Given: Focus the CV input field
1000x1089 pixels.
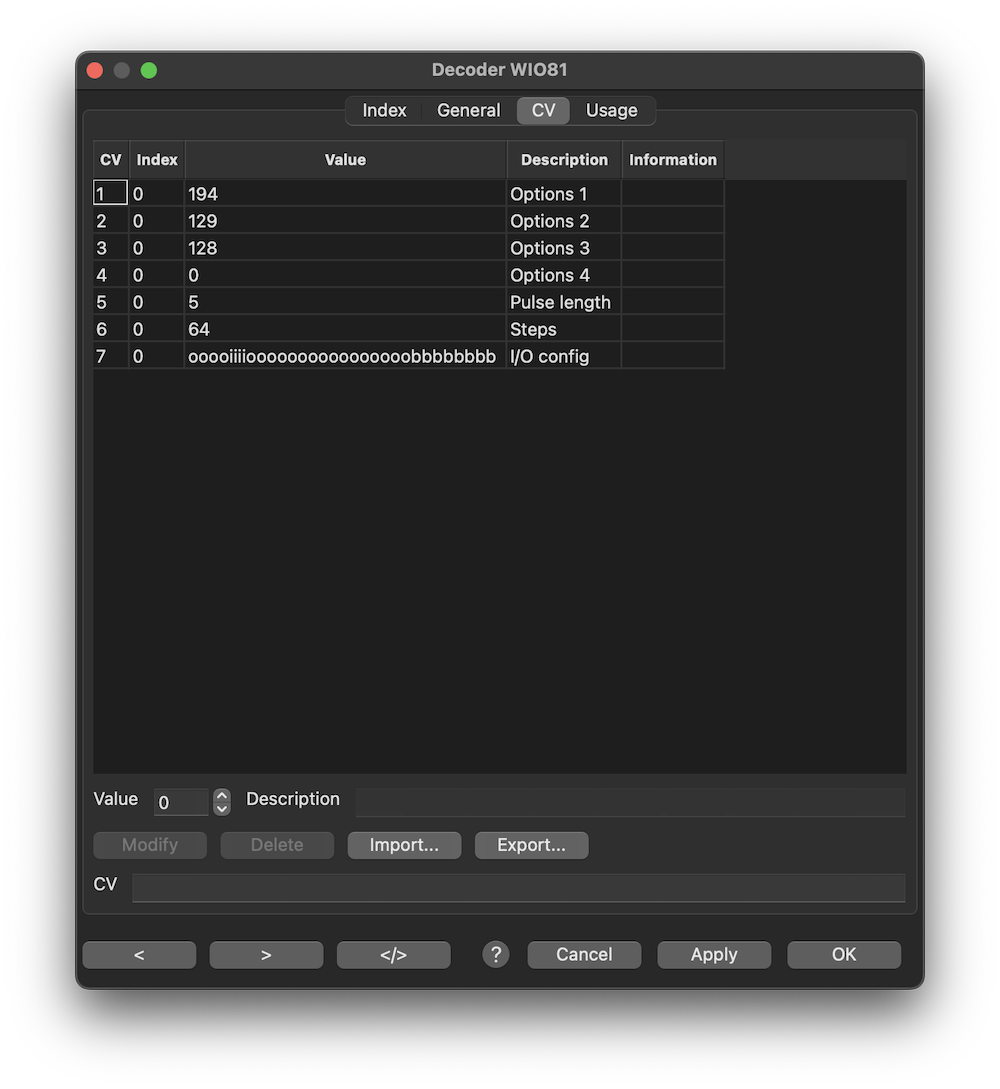Looking at the screenshot, I should click(518, 888).
